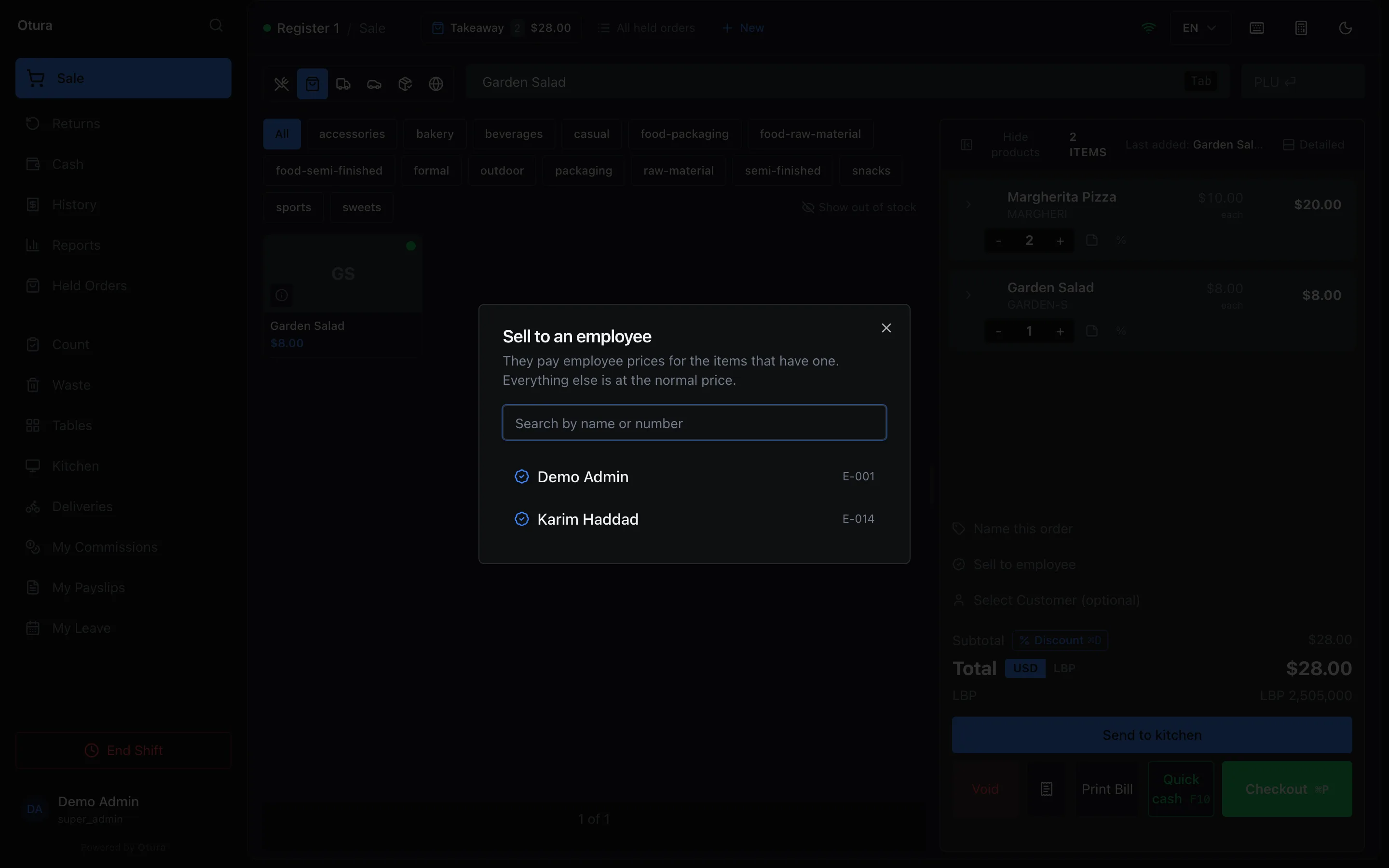Switch total currency to LBP
This screenshot has width=1389, height=868.
pyautogui.click(x=1064, y=668)
